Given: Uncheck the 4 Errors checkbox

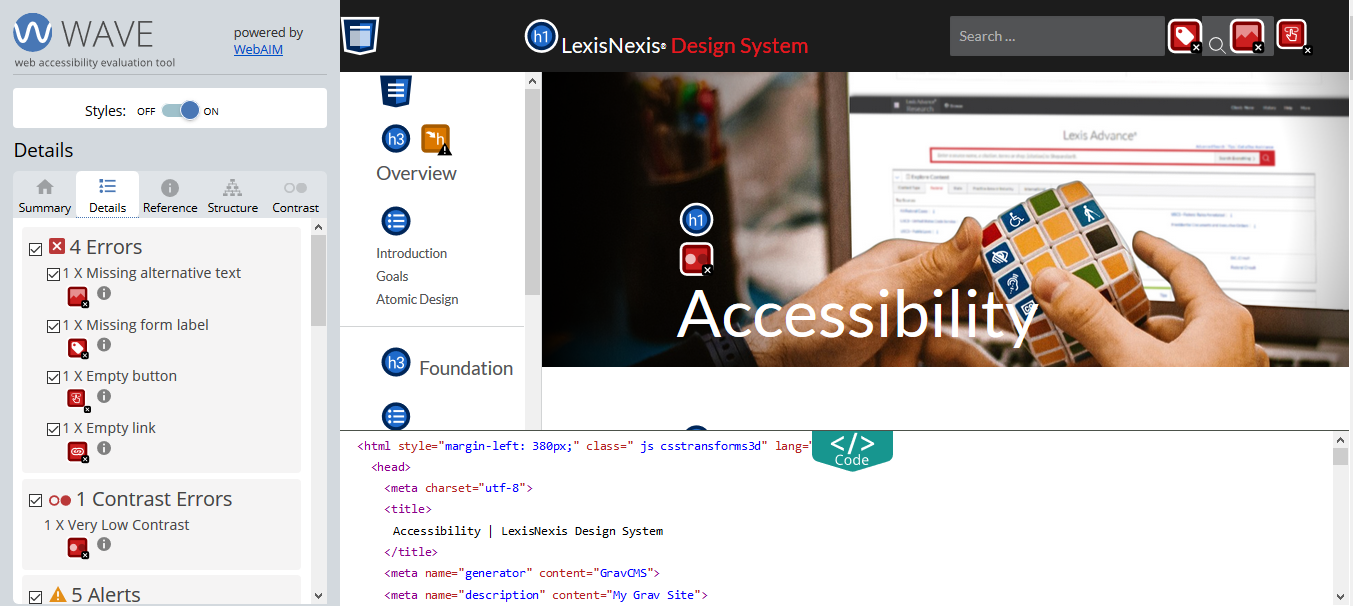Looking at the screenshot, I should pos(36,249).
